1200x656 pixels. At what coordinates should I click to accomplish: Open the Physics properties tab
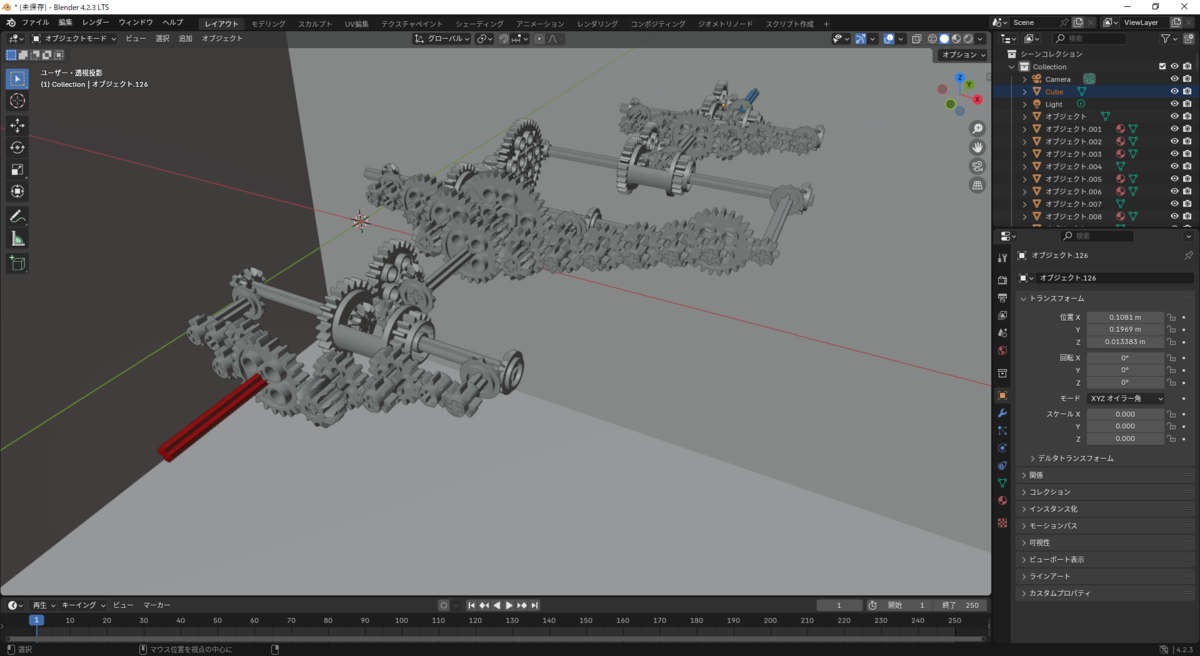[x=1002, y=448]
